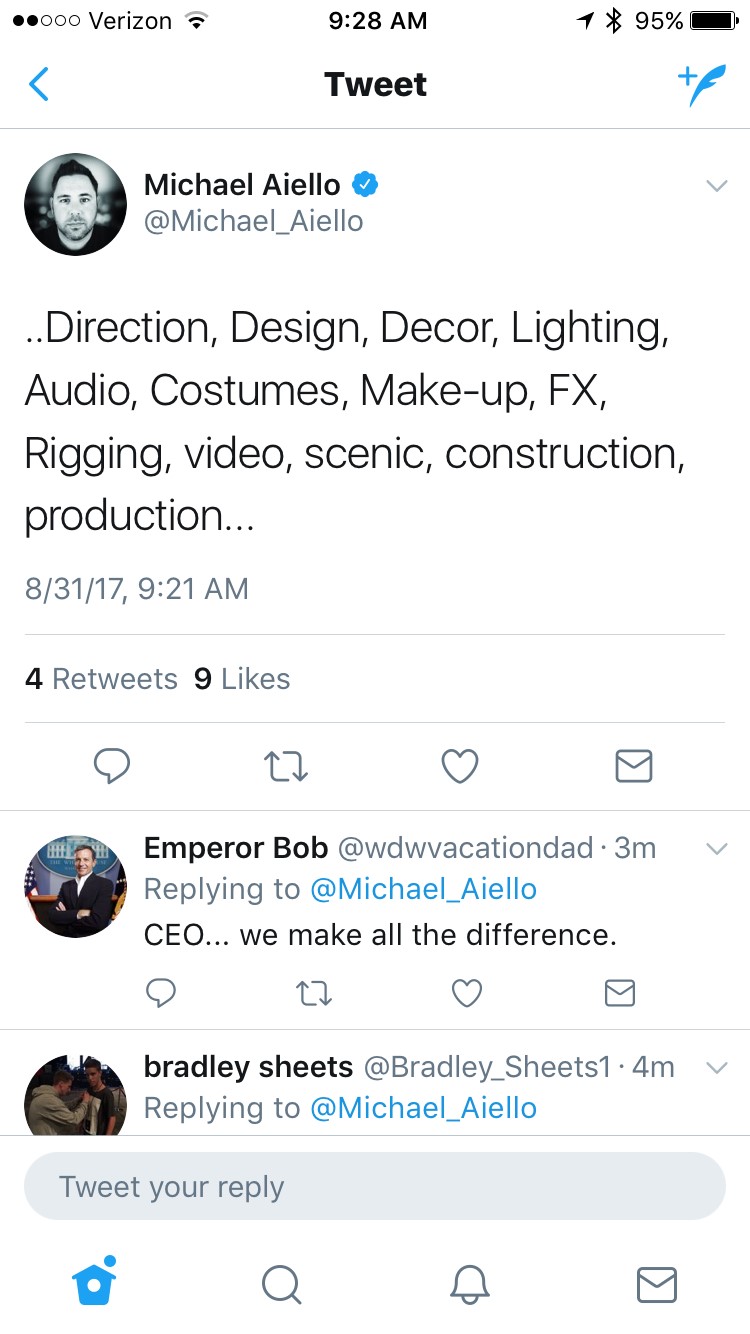
Task: Retweet Michael Aiello's main tweet
Action: tap(286, 767)
